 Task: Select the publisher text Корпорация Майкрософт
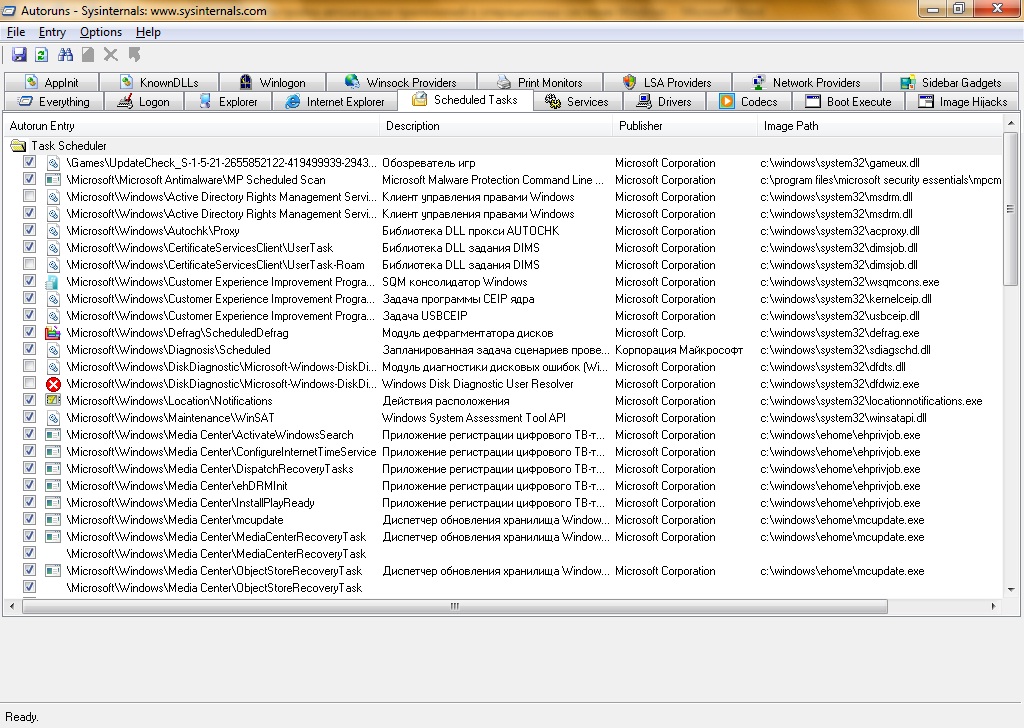[679, 350]
